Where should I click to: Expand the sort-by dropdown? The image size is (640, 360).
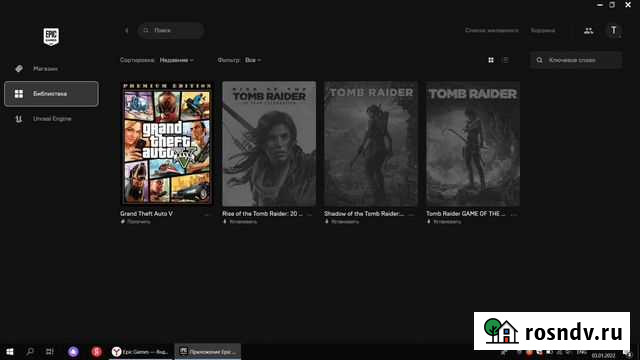[x=176, y=60]
